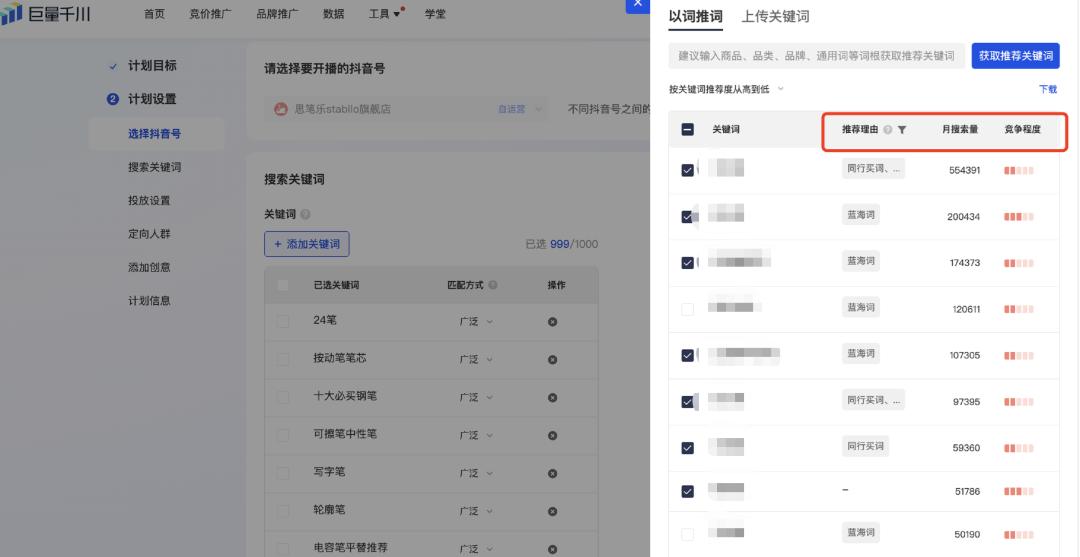Image resolution: width=1080 pixels, height=557 pixels.
Task: Click the 巨量千川 logo icon
Action: [12, 14]
